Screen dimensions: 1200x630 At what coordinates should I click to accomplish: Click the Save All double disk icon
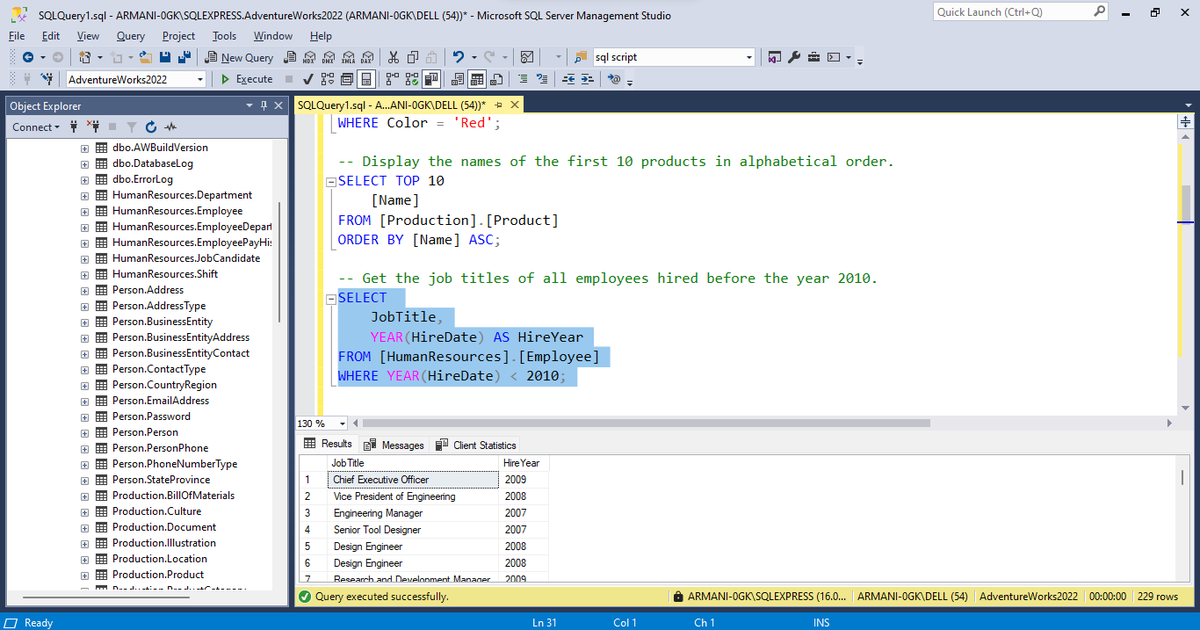(x=184, y=58)
